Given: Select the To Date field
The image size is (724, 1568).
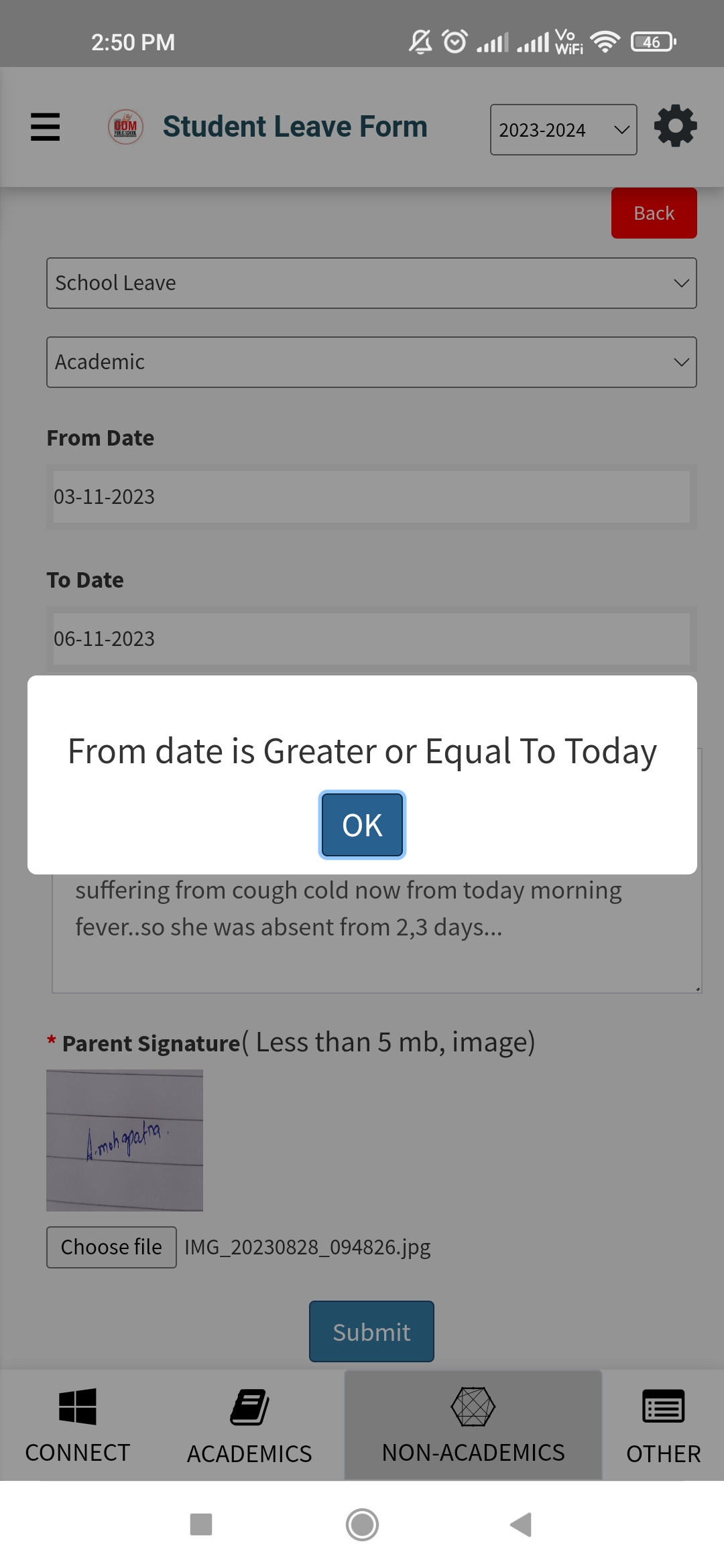Looking at the screenshot, I should [x=371, y=639].
